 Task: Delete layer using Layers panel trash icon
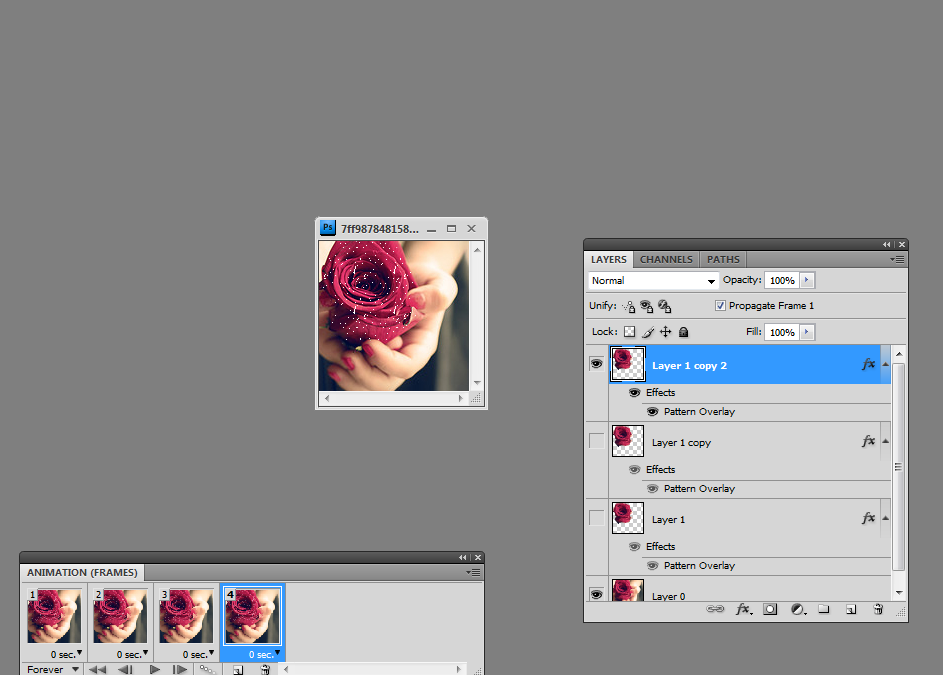[878, 609]
